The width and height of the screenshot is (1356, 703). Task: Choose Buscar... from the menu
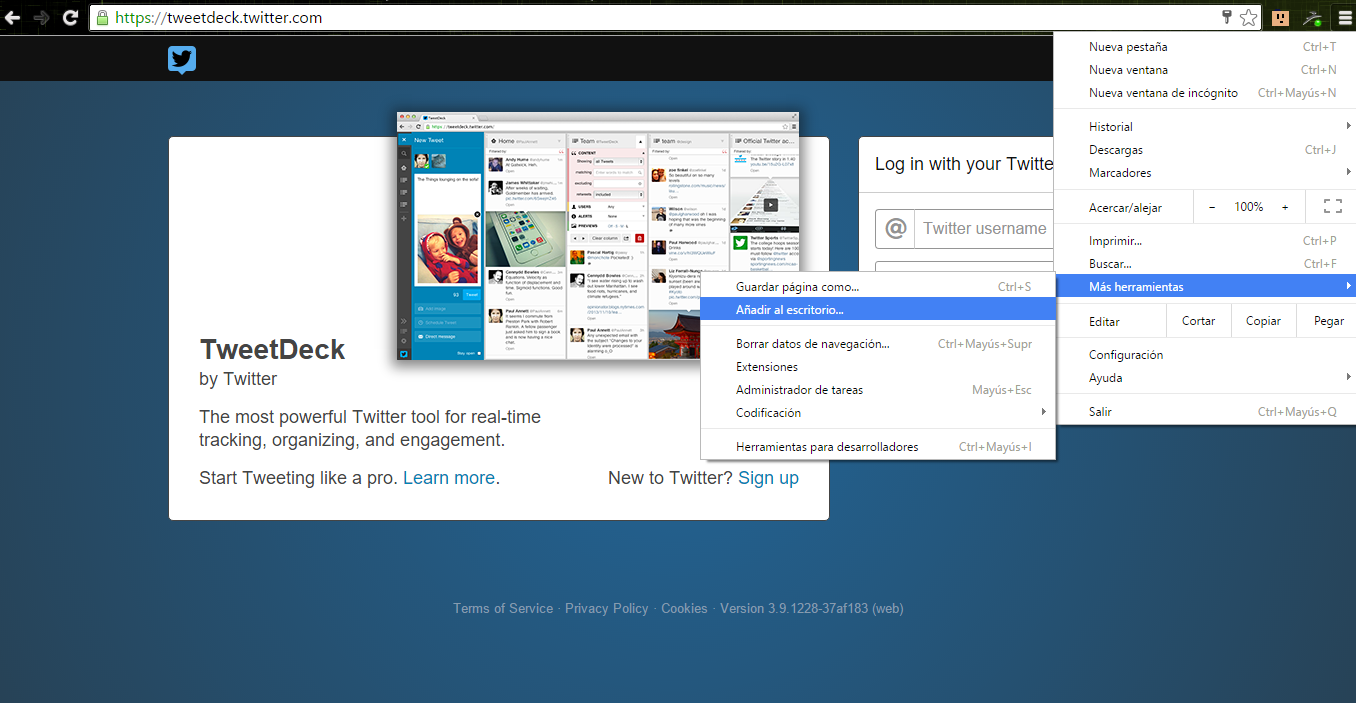click(x=1205, y=264)
